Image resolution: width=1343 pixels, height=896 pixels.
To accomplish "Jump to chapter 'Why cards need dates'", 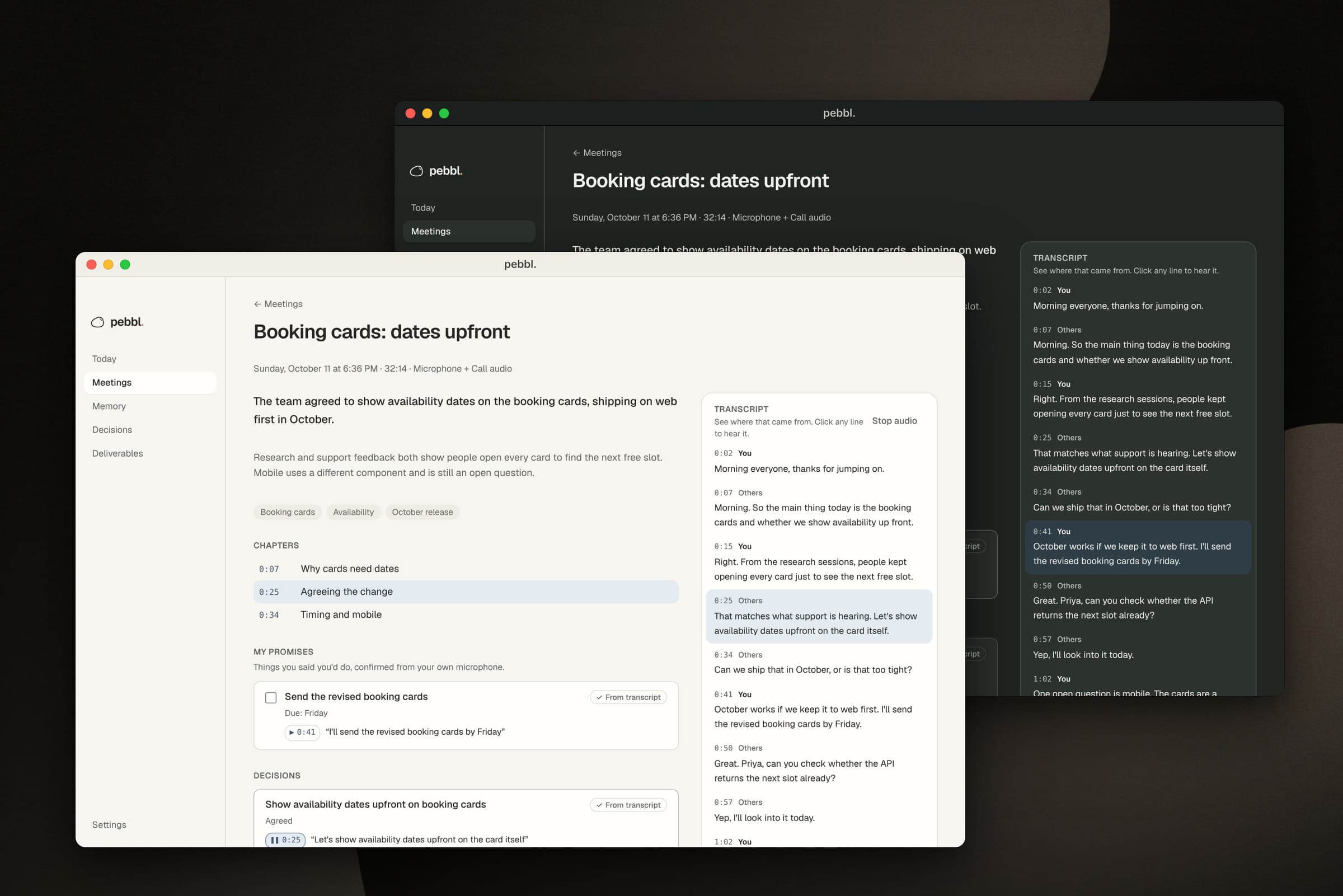I will pos(466,569).
